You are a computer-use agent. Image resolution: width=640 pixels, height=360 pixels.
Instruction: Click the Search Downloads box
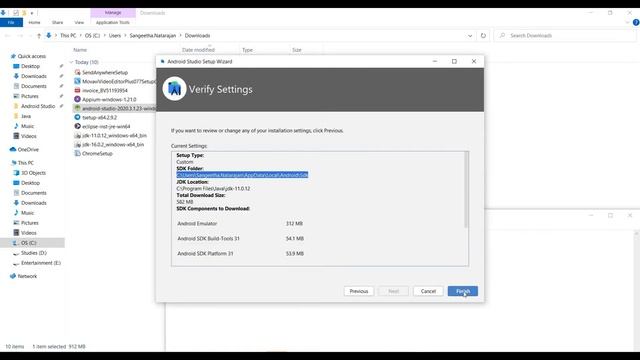[x=565, y=36]
